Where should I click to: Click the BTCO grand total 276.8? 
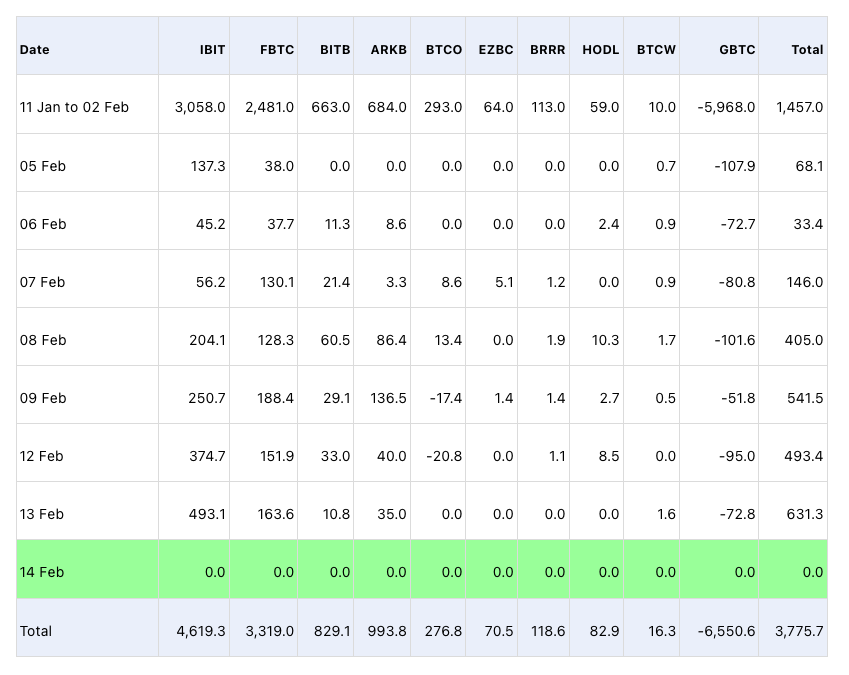[443, 631]
